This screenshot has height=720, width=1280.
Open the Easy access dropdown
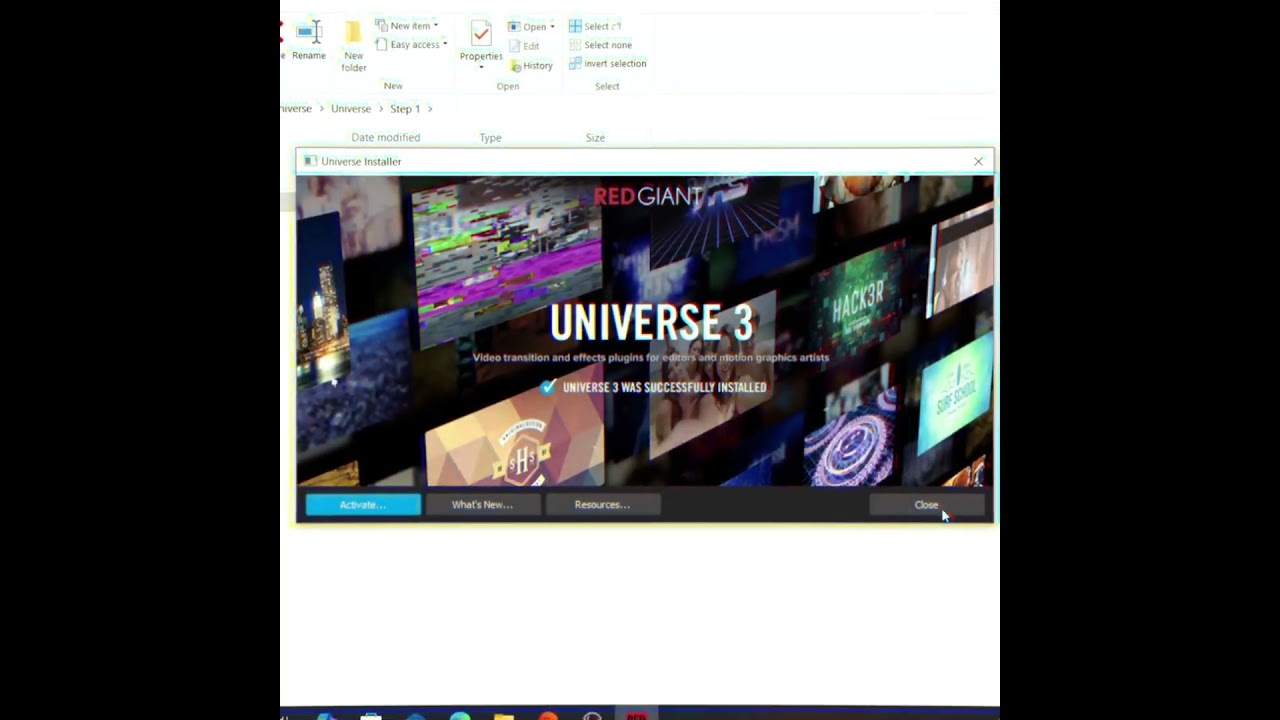[411, 44]
